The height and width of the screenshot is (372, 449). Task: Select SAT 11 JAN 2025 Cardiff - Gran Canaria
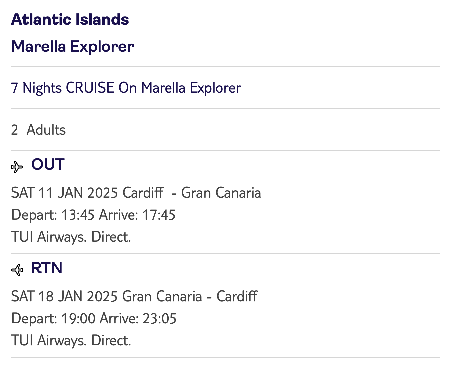(136, 193)
